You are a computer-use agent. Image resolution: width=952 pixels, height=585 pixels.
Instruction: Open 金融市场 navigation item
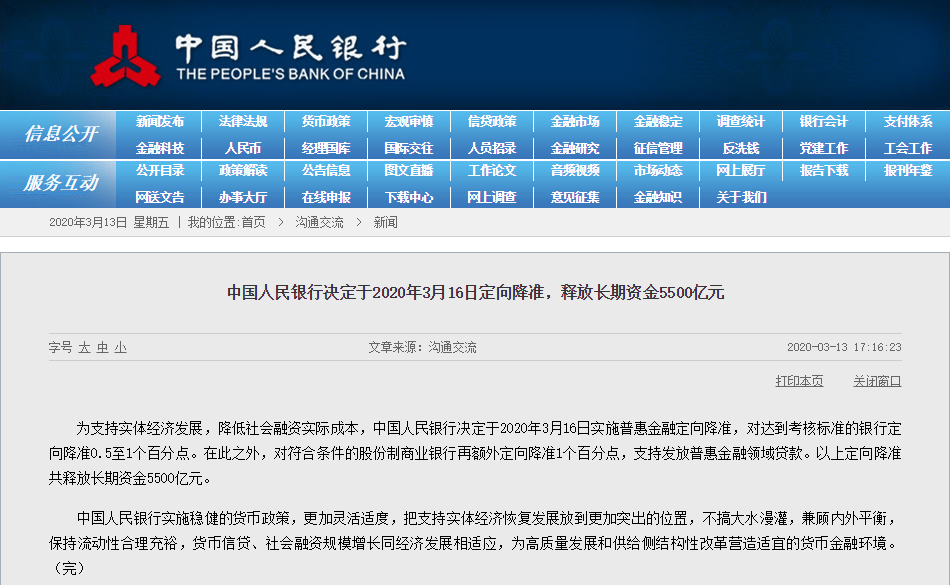[575, 122]
